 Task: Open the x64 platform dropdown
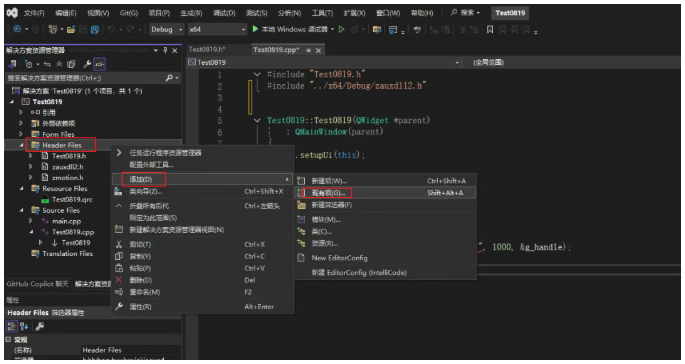point(218,29)
